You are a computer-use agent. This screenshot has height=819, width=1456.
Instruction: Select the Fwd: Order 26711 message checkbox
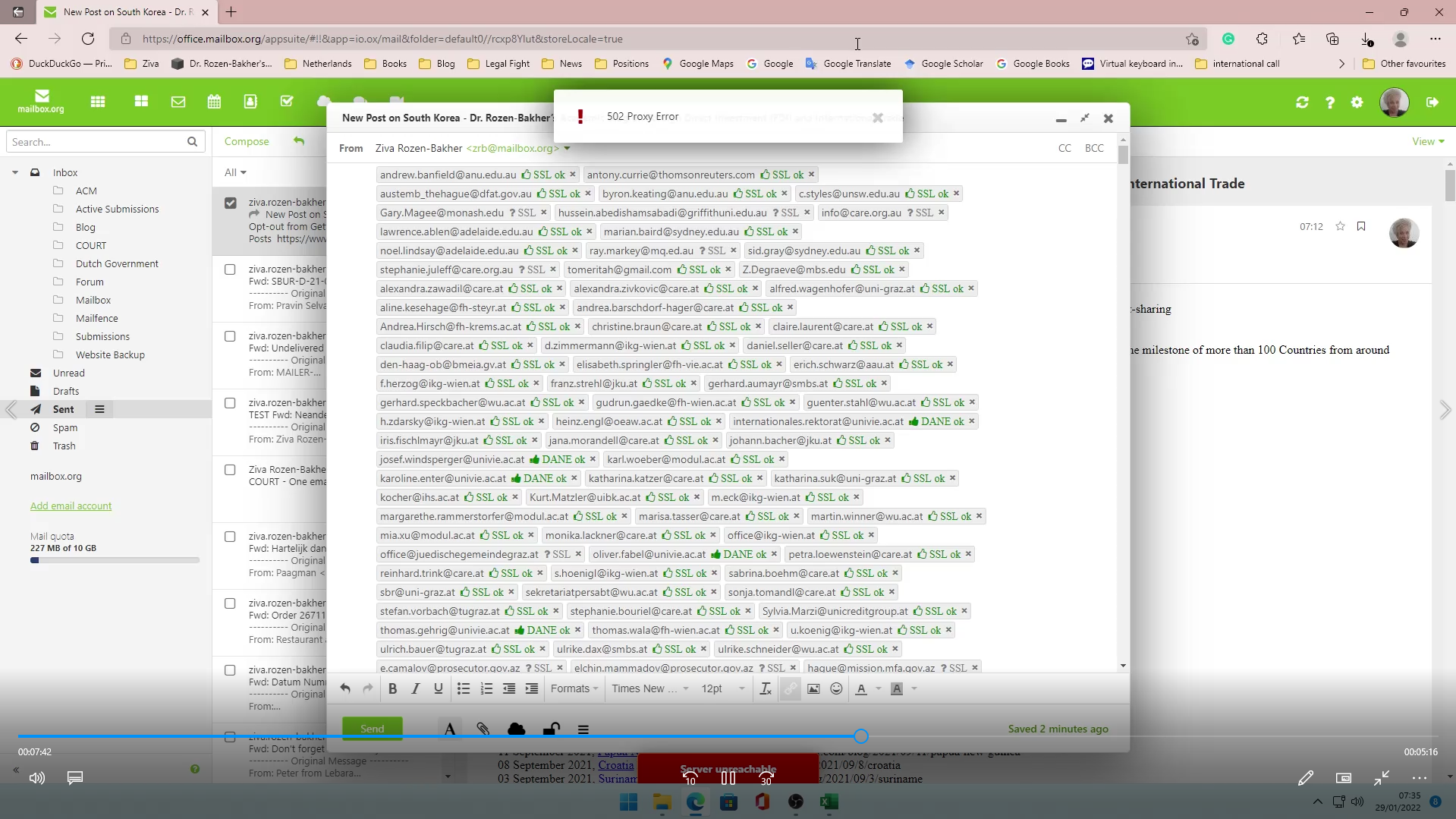coord(230,603)
